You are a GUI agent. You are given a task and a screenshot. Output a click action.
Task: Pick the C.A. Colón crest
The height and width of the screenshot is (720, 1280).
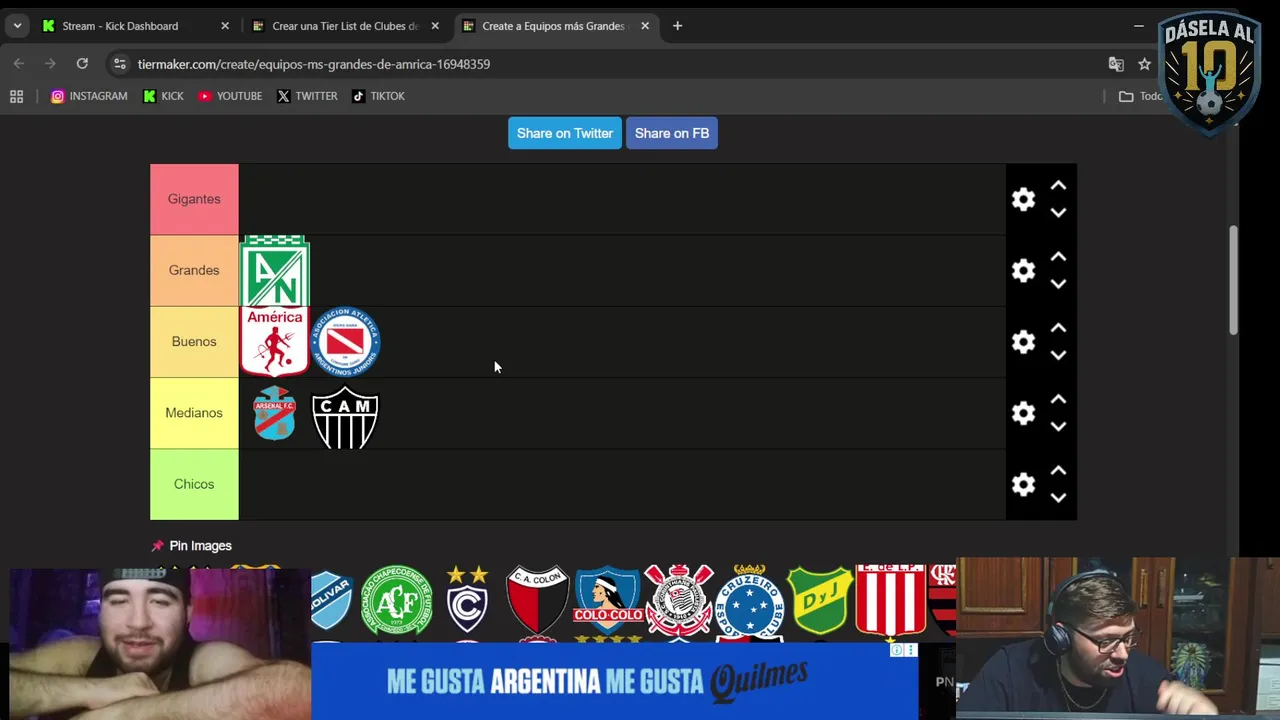coord(538,600)
